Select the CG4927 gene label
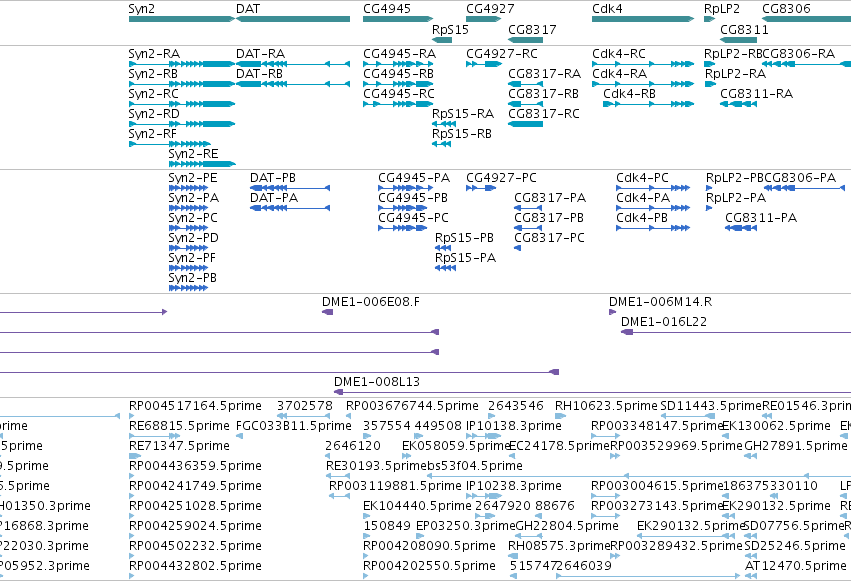The width and height of the screenshot is (851, 581). click(490, 9)
